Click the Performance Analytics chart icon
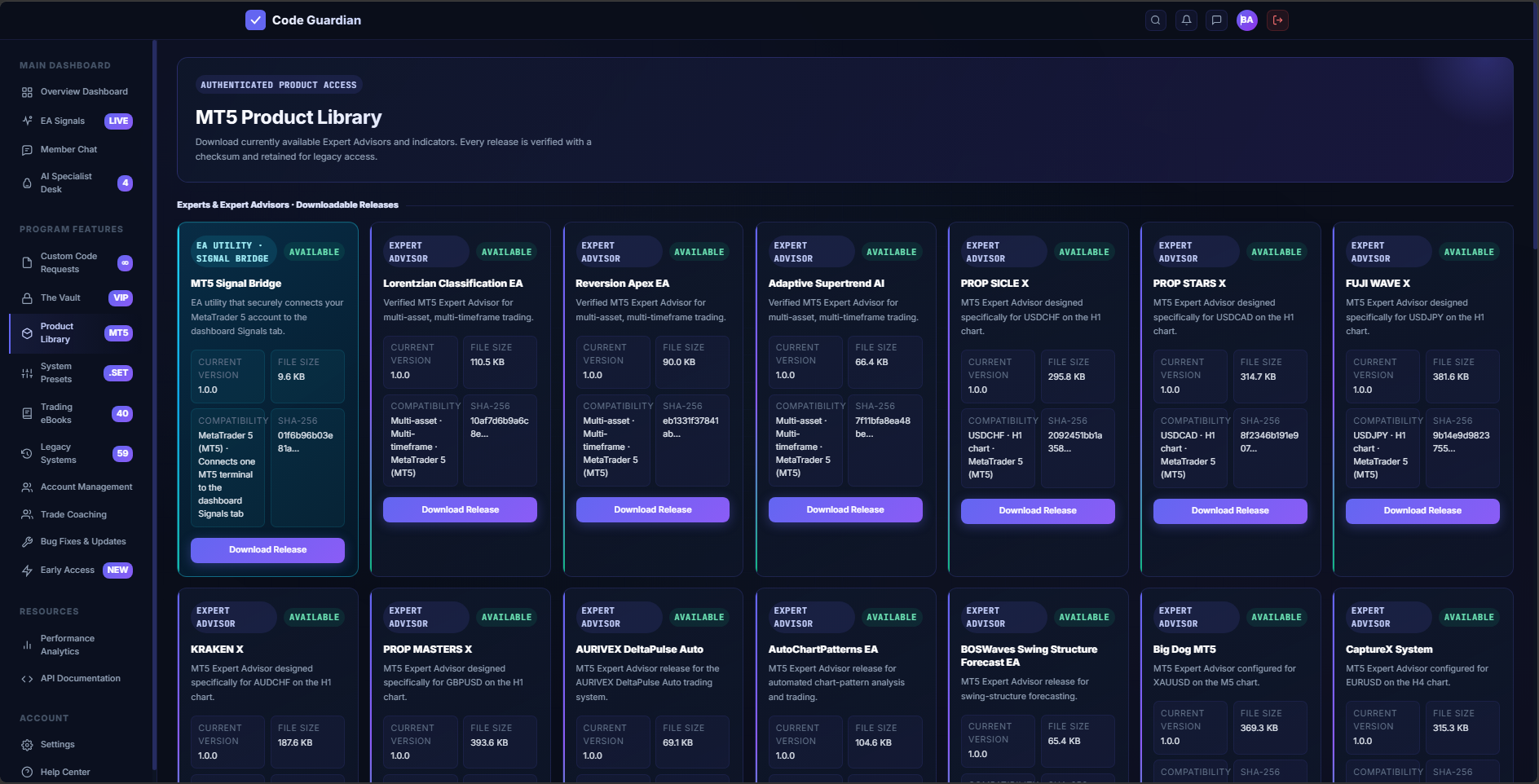This screenshot has width=1539, height=784. (27, 645)
